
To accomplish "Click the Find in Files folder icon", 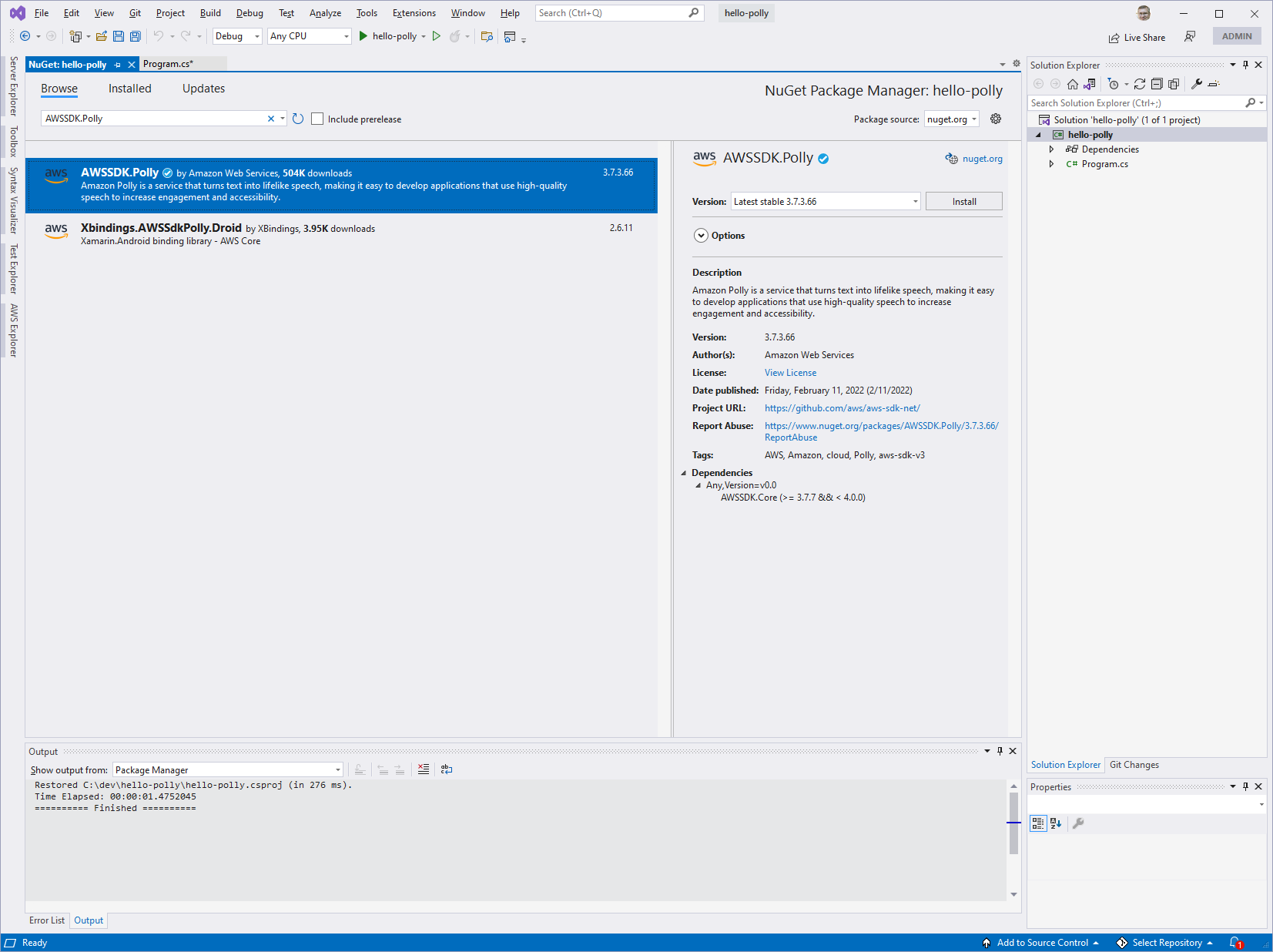I will (487, 36).
